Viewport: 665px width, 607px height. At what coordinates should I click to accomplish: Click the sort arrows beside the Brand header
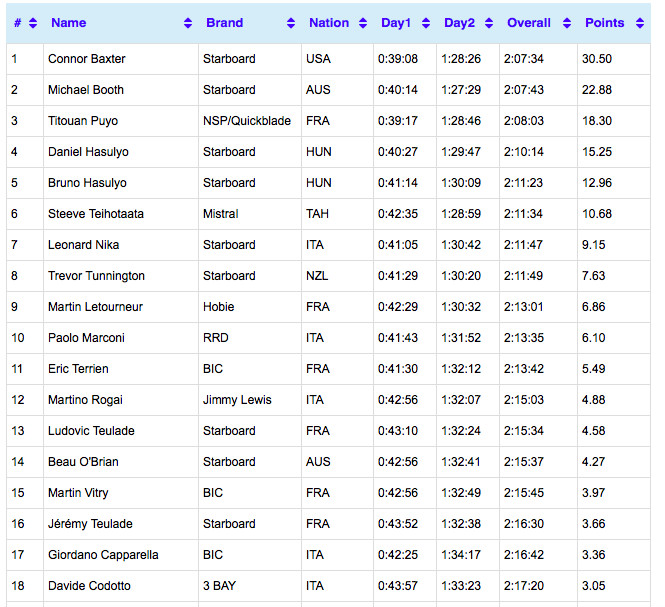[x=291, y=23]
